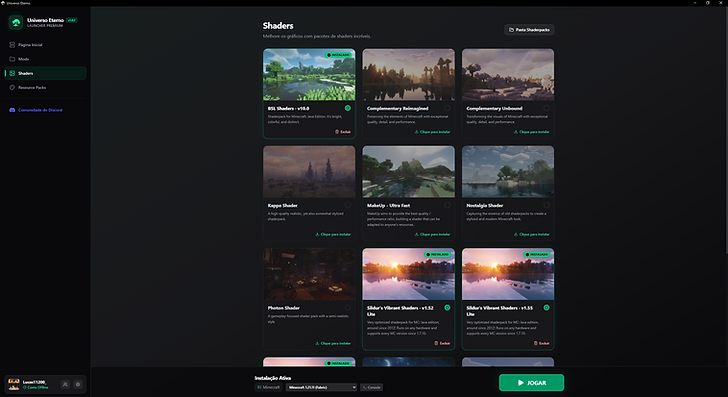728x397 pixels.
Task: Select the Shaders sidebar item
Action: [x=45, y=73]
